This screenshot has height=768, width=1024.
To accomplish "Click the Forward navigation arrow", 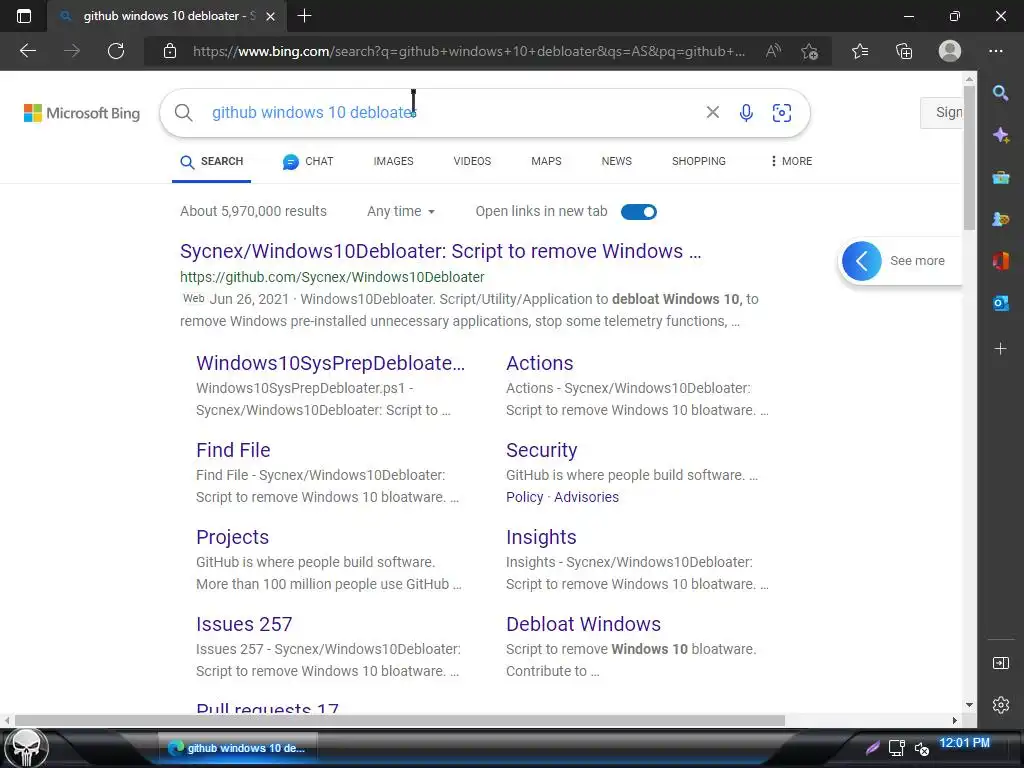I will (x=72, y=51).
